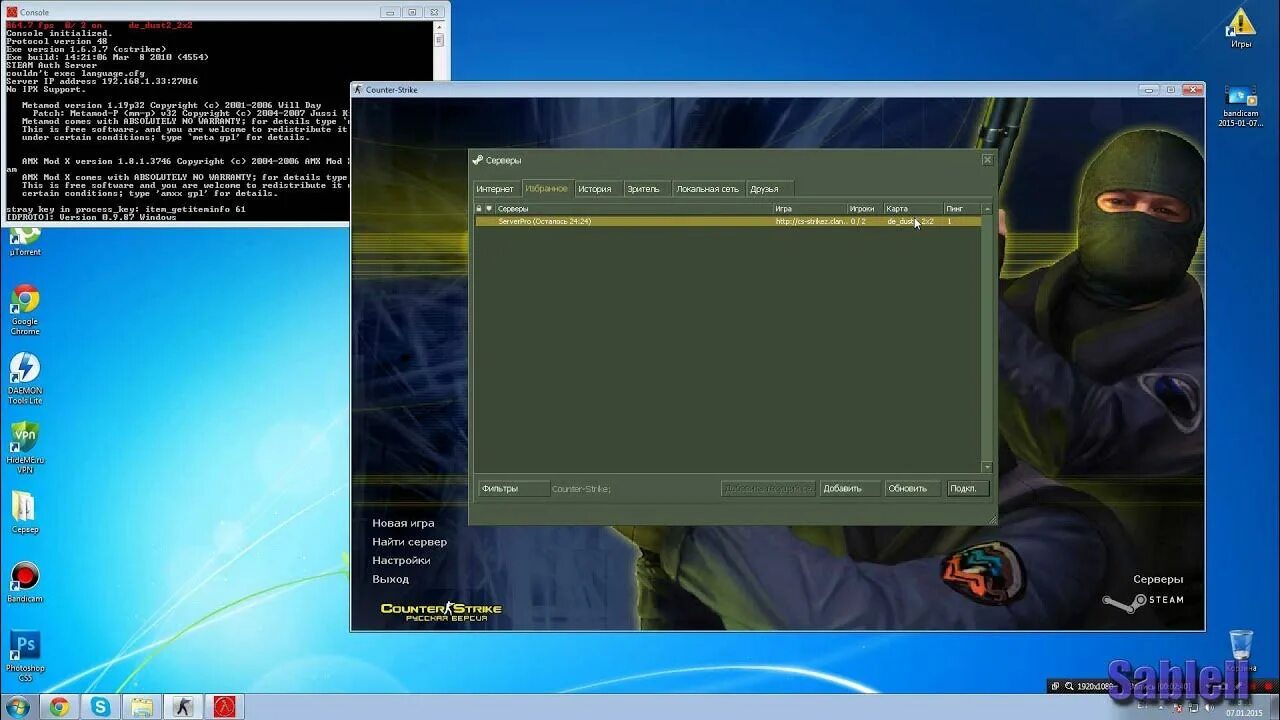Screen dimensions: 1280x720
Task: Select Найти сервер in main menu
Action: click(409, 542)
